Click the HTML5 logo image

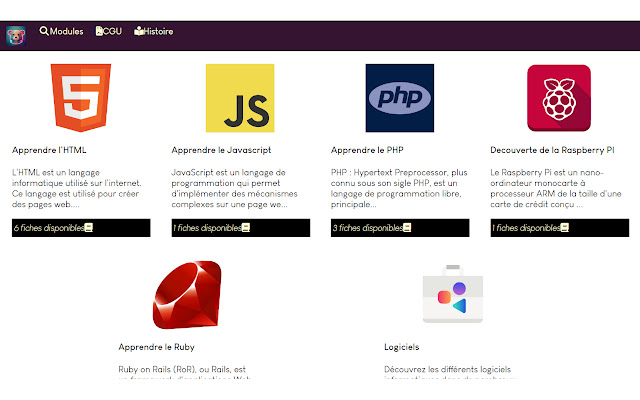81,98
